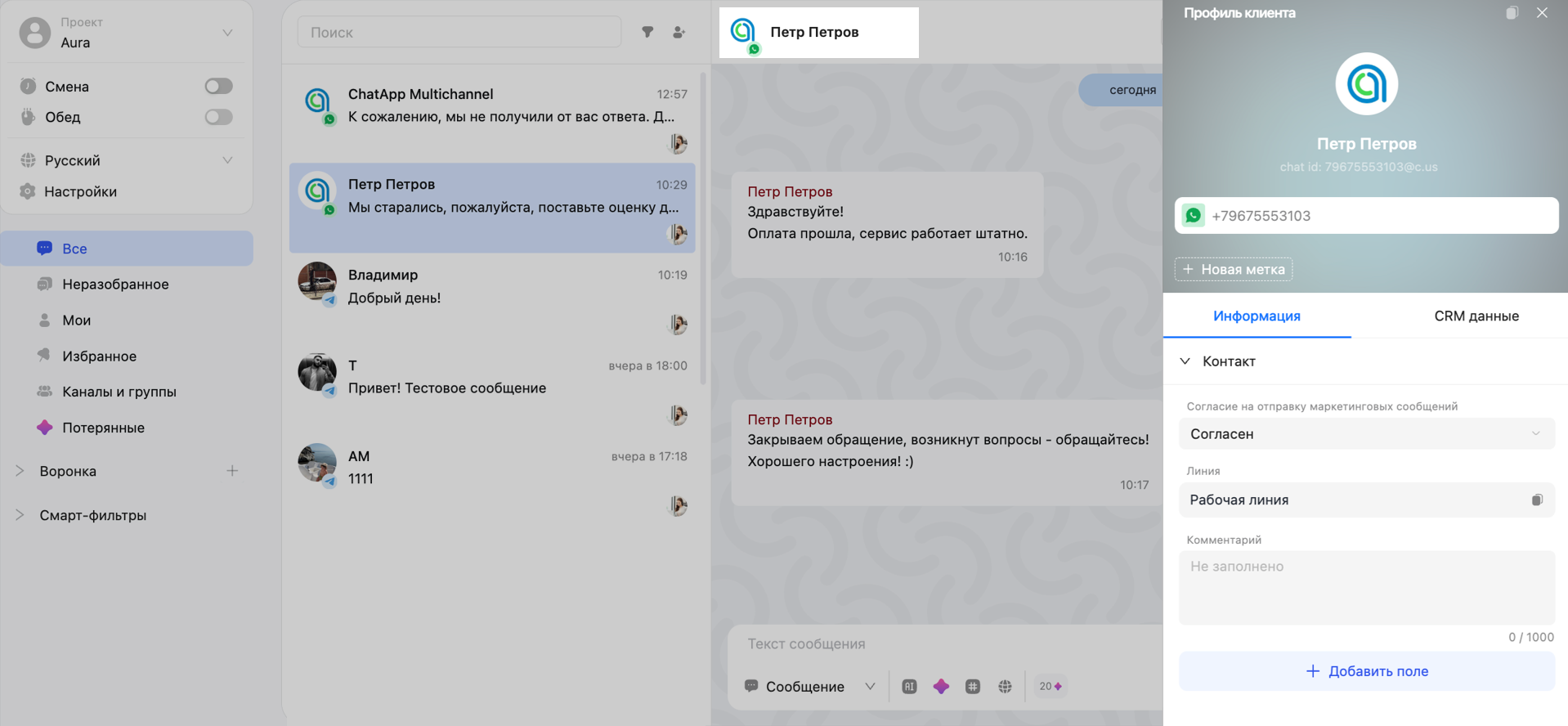Switch to the CRM данные tab

pos(1476,316)
